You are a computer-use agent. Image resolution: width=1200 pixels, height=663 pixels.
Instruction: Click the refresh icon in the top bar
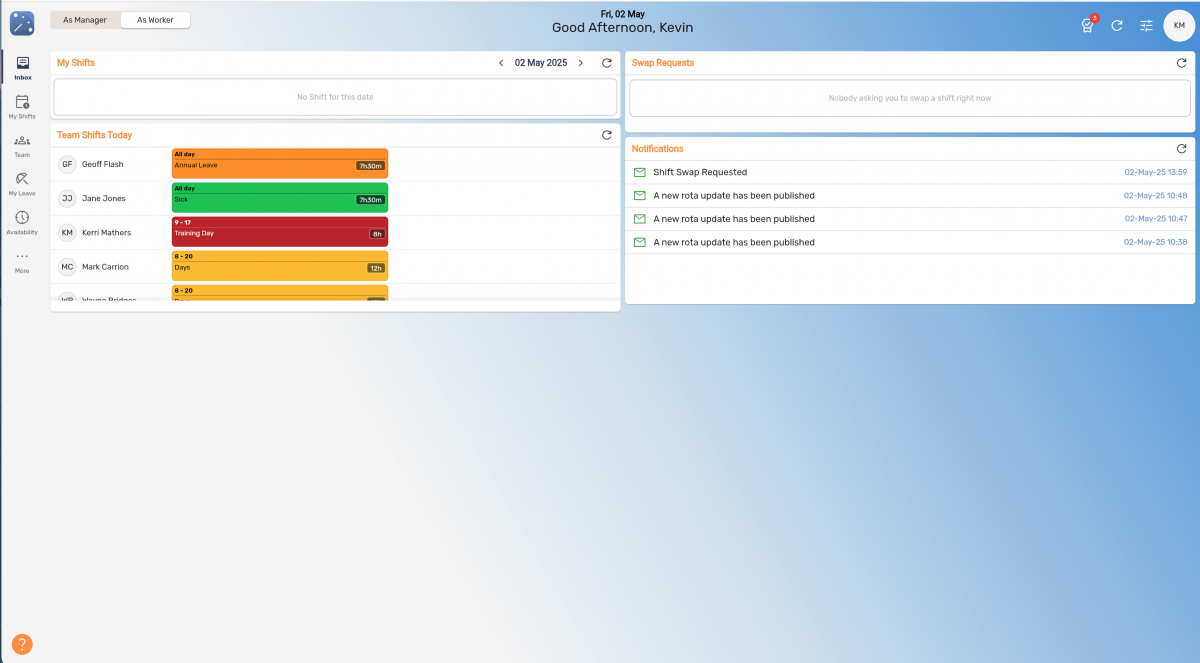point(1116,25)
